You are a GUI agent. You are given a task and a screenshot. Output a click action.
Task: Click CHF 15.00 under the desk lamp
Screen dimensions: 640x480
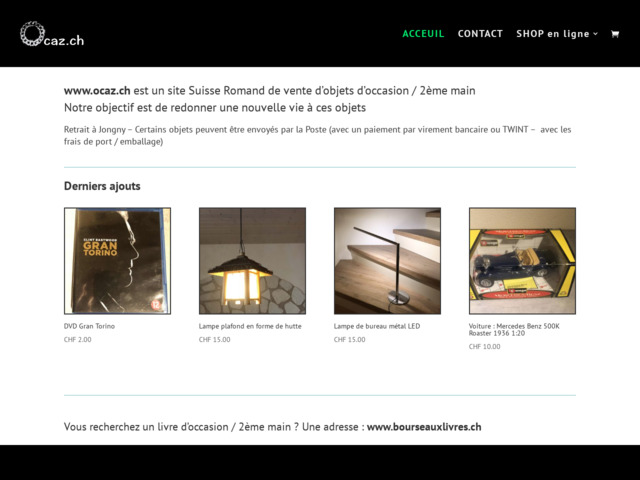349,340
